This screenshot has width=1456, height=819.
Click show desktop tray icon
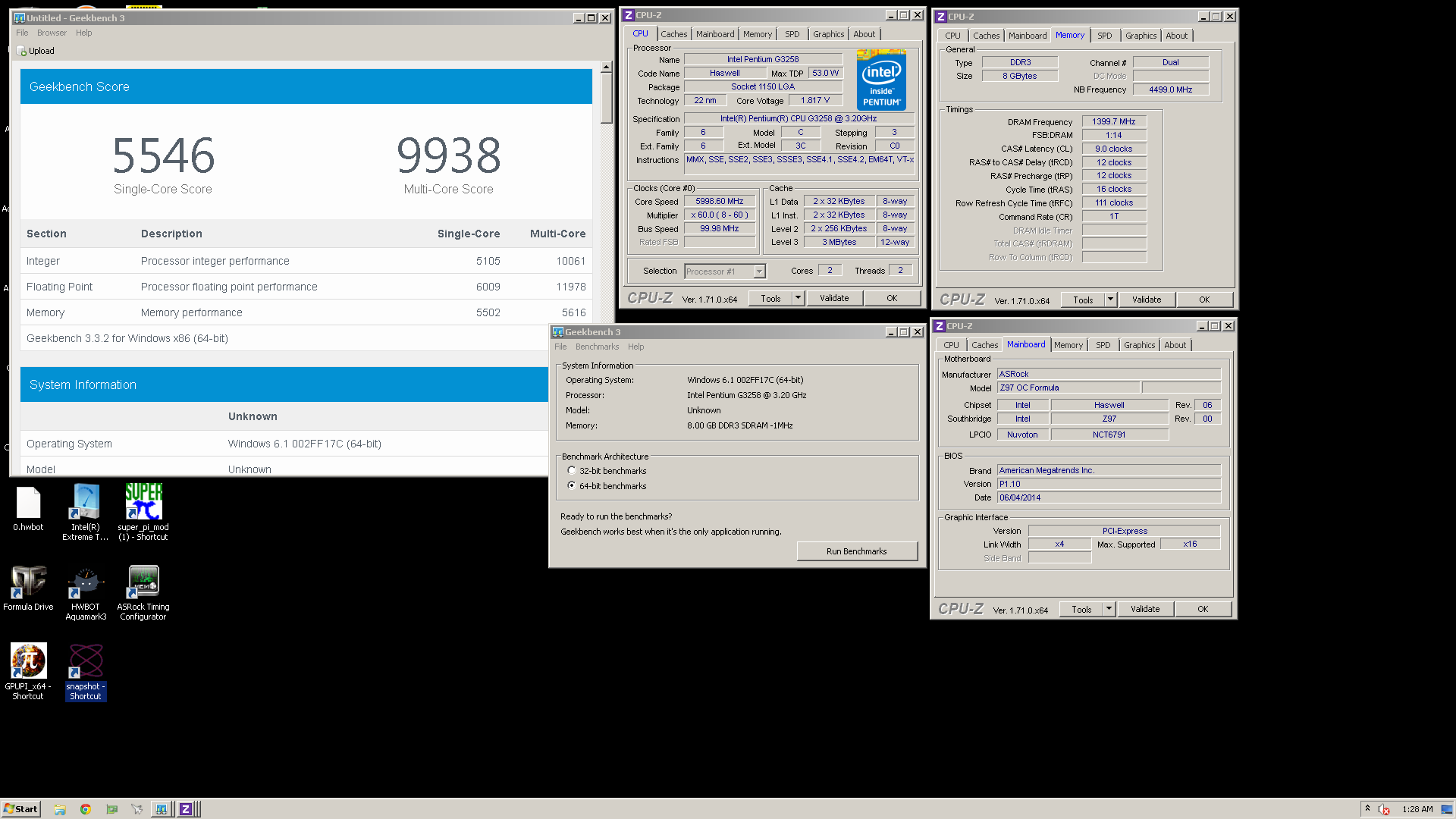click(1447, 809)
